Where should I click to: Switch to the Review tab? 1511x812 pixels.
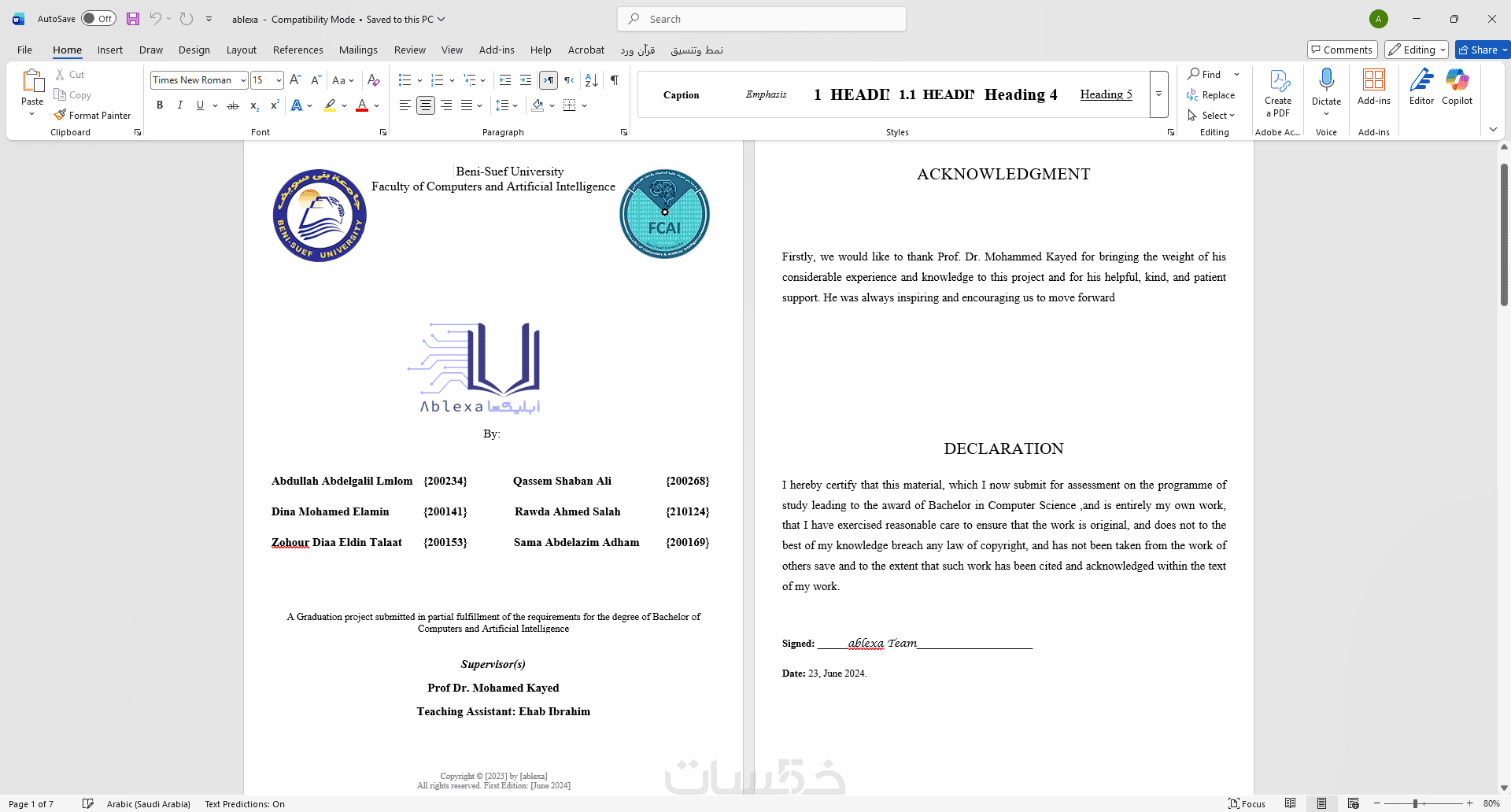point(410,50)
